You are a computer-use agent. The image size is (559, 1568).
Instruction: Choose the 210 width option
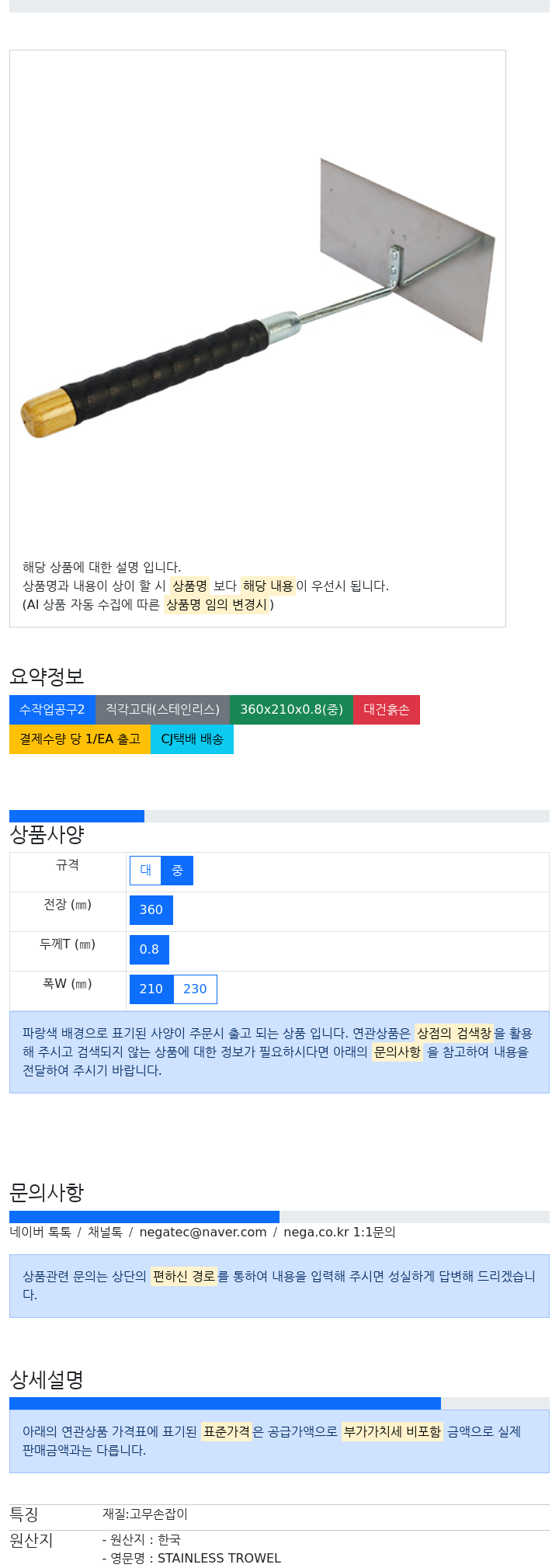pos(151,989)
